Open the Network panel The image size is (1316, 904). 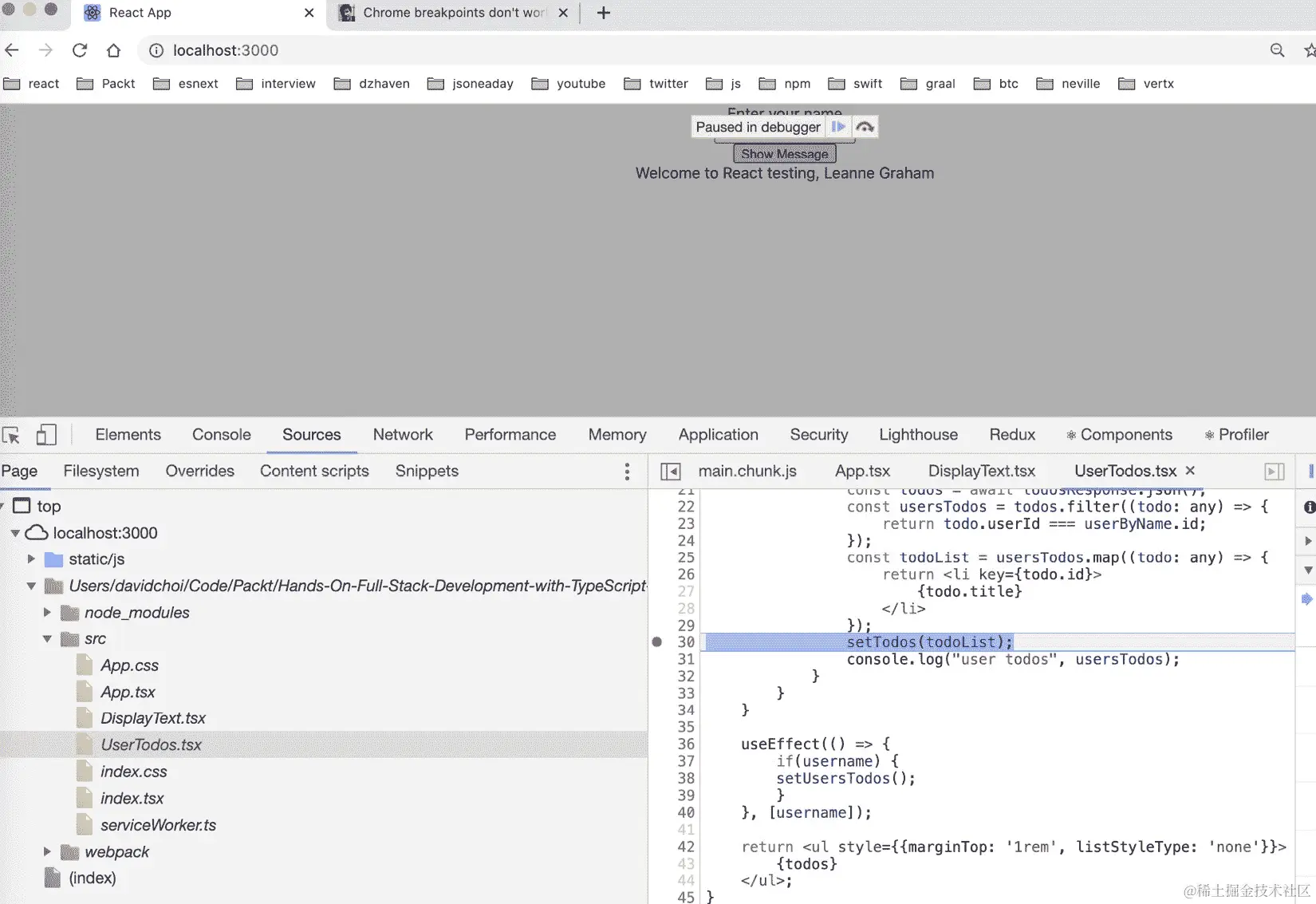[x=403, y=435]
